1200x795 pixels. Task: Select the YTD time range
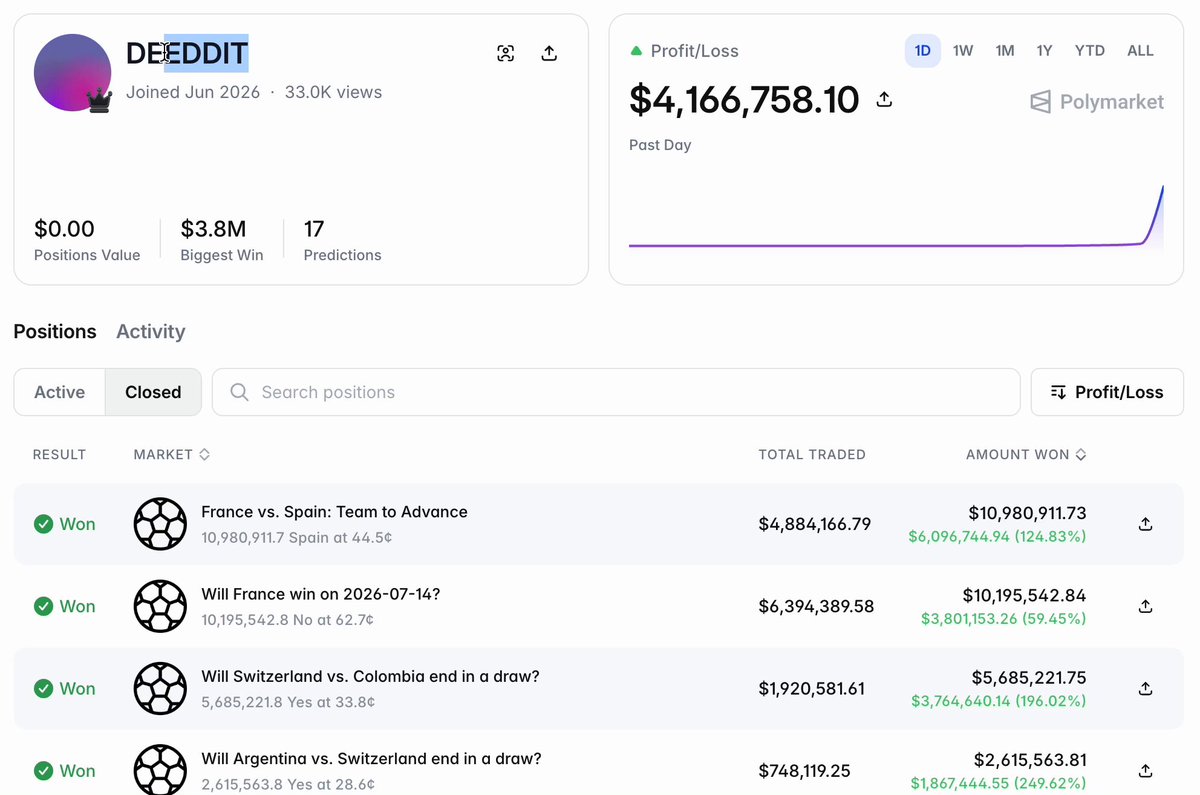coord(1090,50)
